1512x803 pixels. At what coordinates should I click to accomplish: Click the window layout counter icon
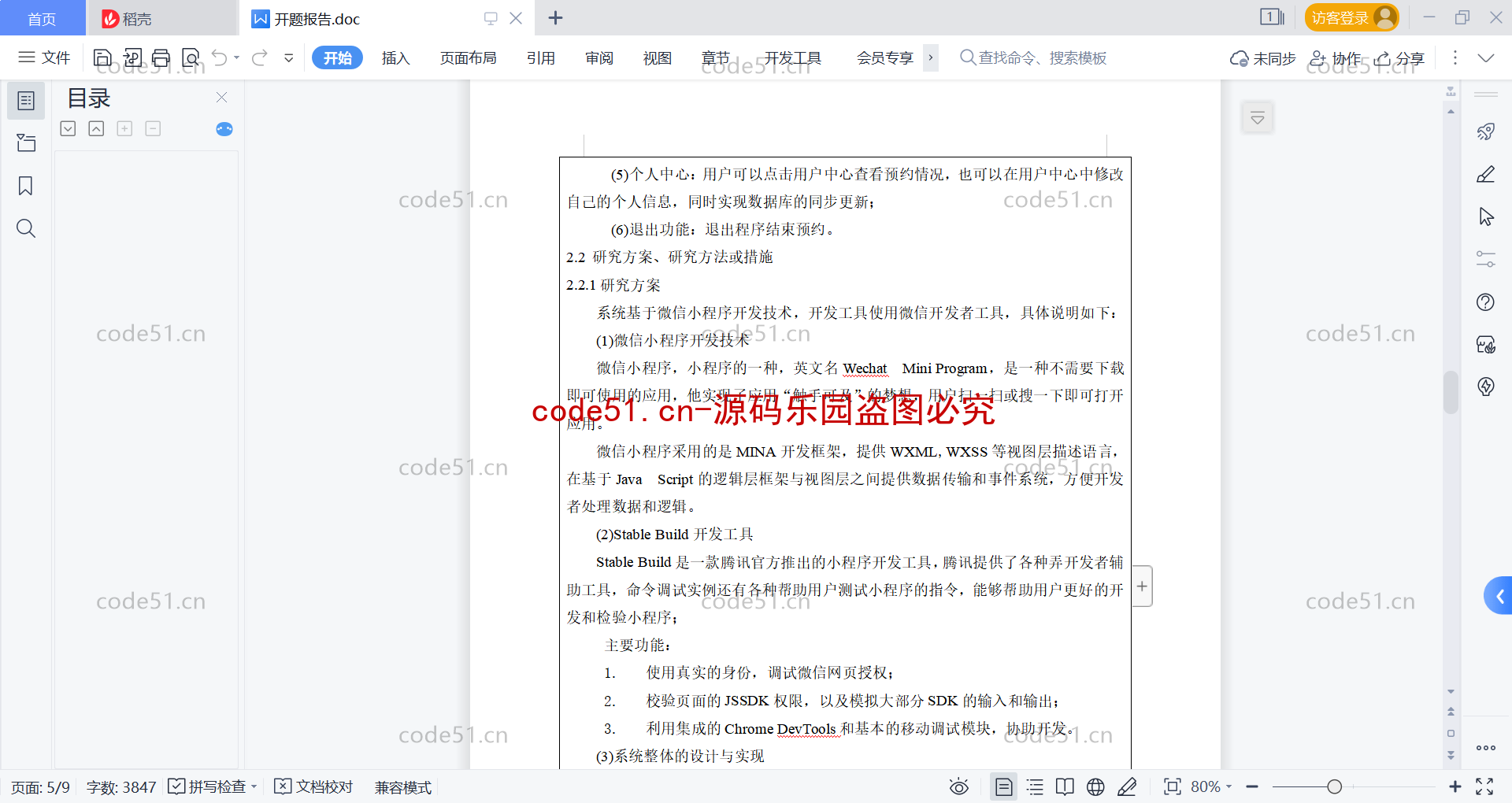point(1272,17)
